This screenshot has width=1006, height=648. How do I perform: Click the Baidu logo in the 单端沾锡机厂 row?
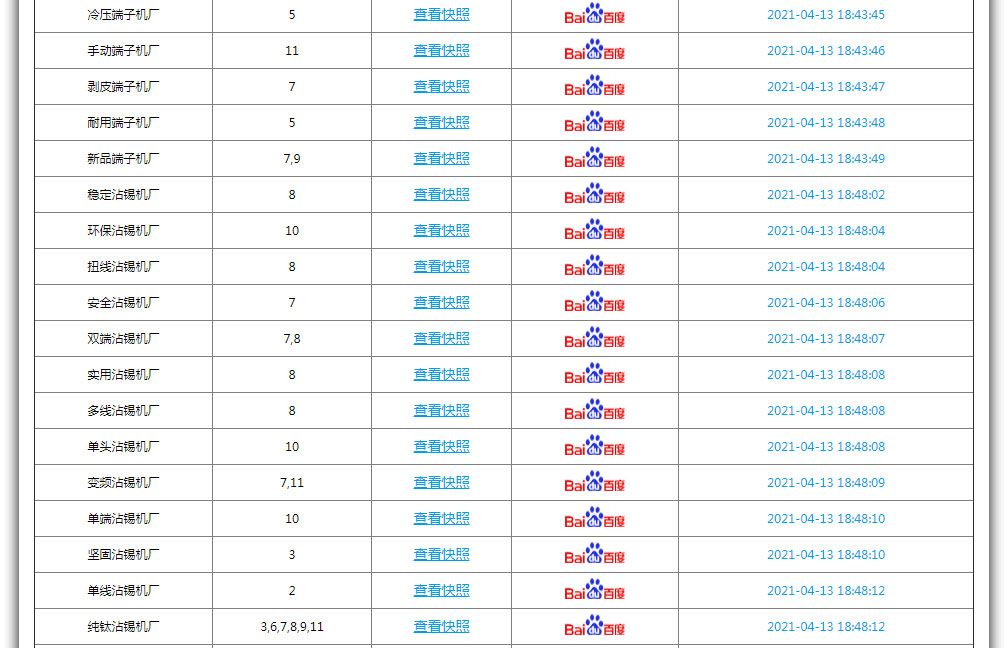pos(595,518)
